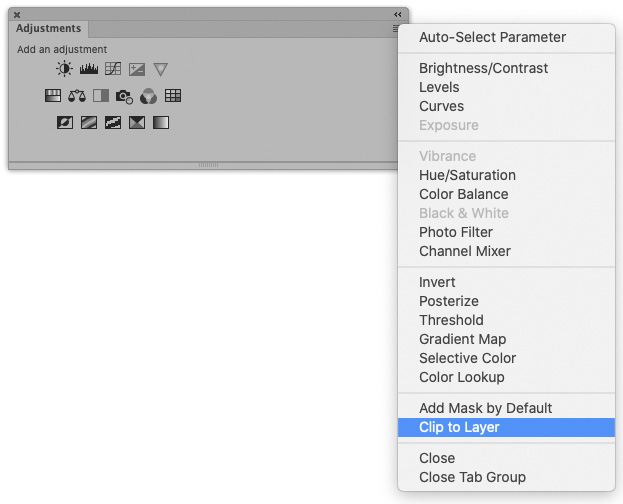
Task: Click the Threshold adjustment icon
Action: click(113, 123)
